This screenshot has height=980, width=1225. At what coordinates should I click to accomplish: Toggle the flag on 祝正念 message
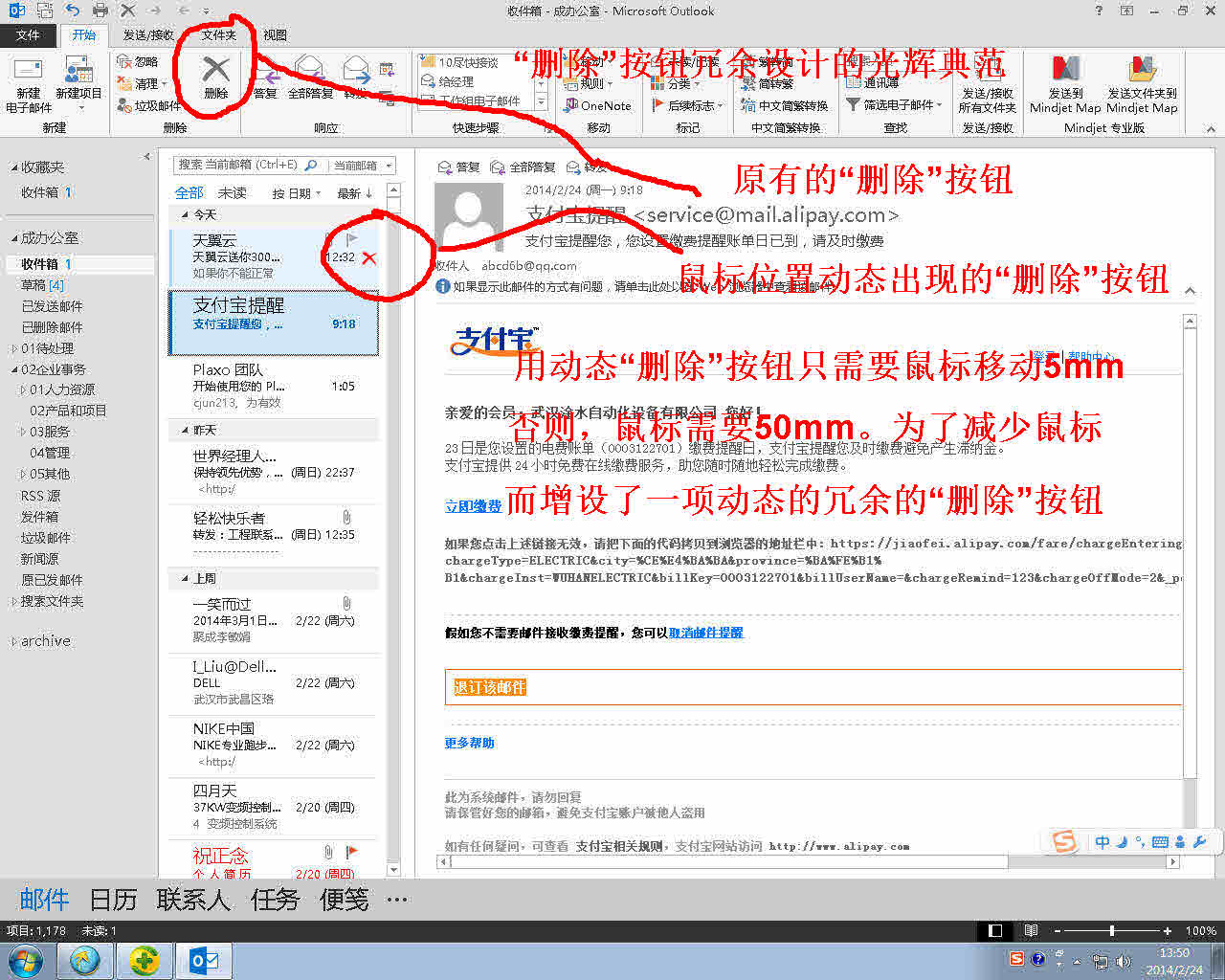(x=351, y=851)
